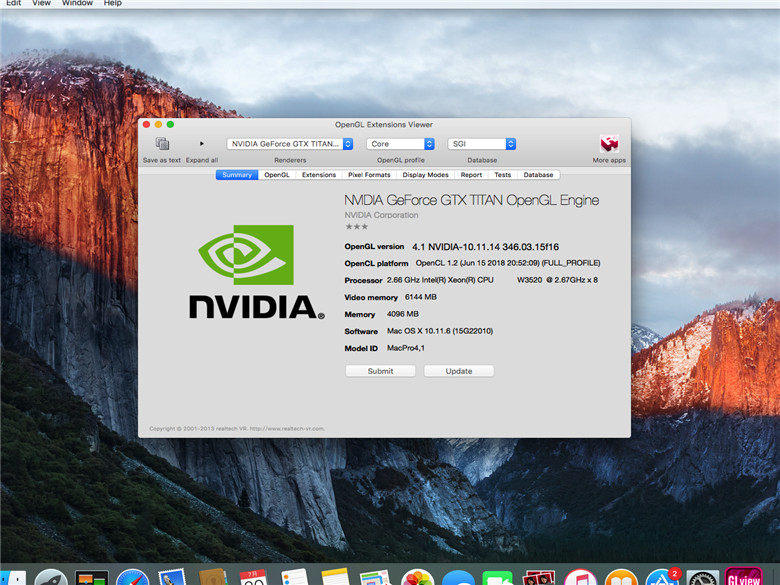Open Mission Control in the dock
Image resolution: width=780 pixels, height=585 pixels.
click(92, 578)
